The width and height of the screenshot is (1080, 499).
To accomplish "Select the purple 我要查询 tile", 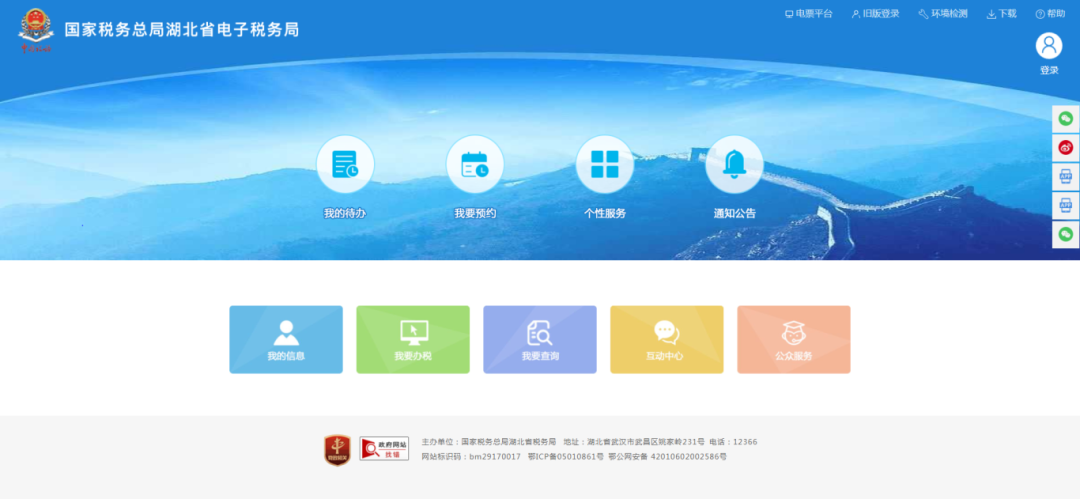I will pyautogui.click(x=540, y=340).
